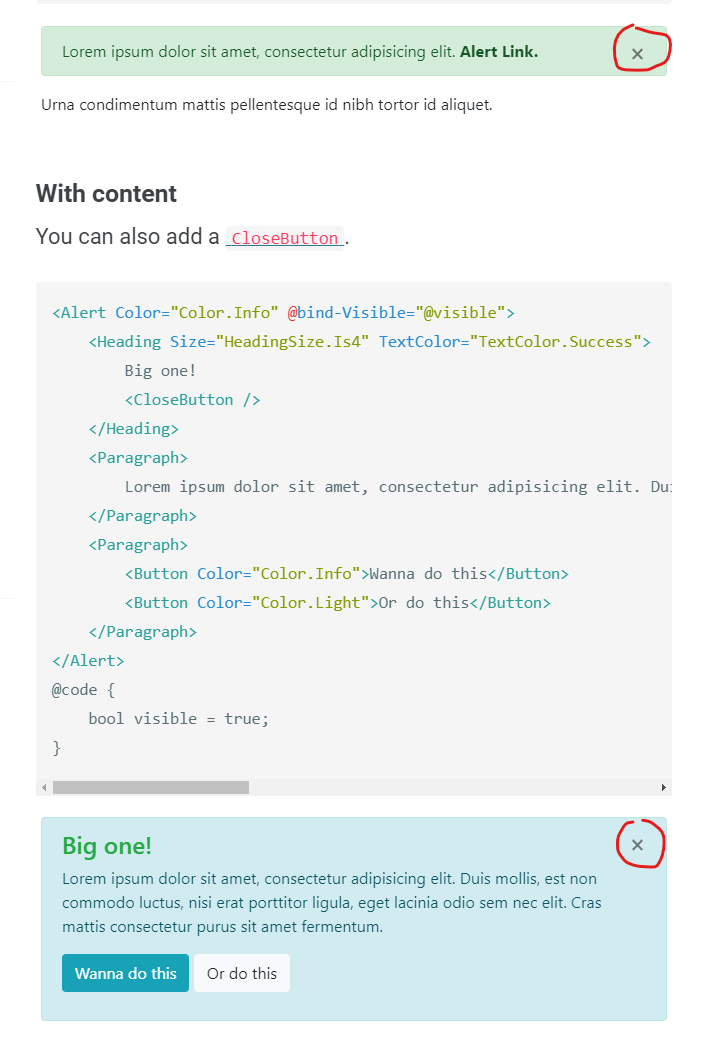
Task: Click the "Big one!" alert heading text
Action: click(106, 846)
